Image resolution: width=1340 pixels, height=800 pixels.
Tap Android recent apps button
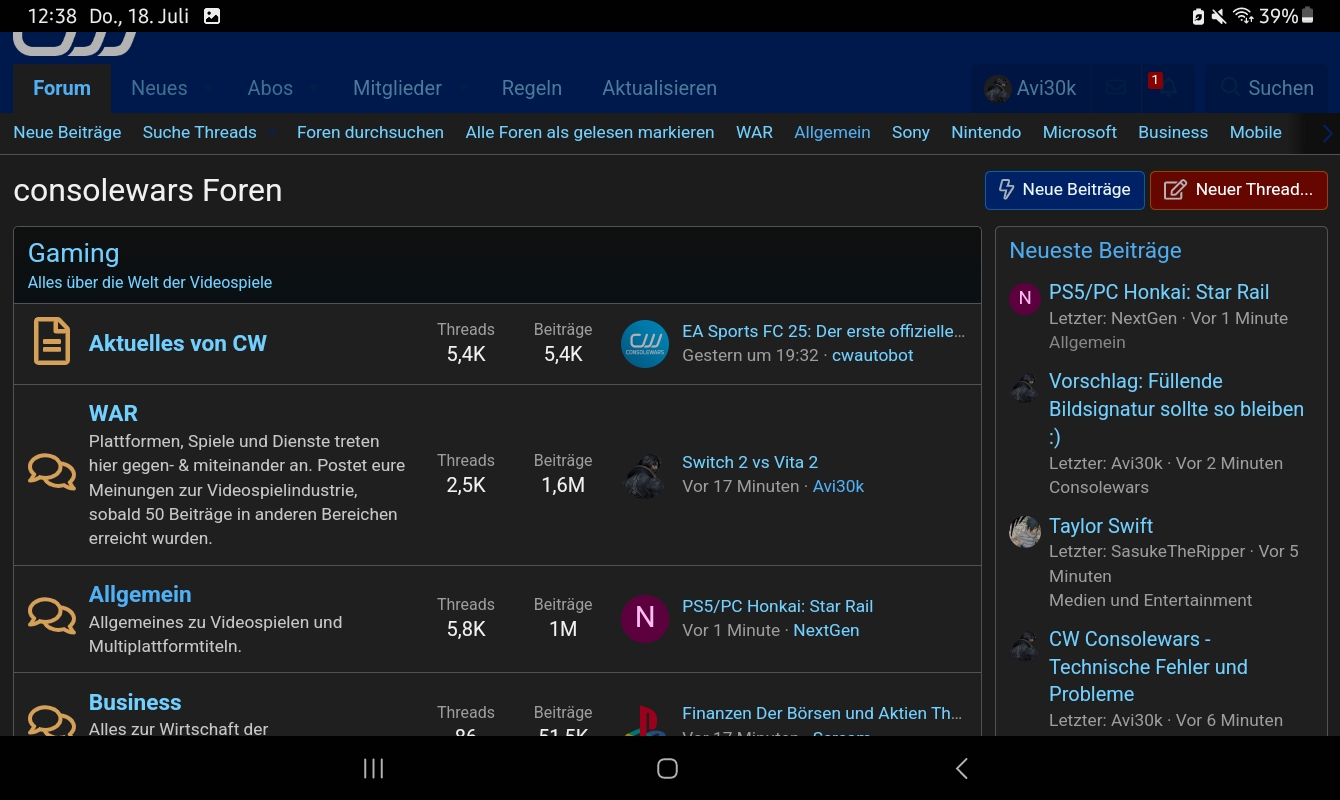373,768
